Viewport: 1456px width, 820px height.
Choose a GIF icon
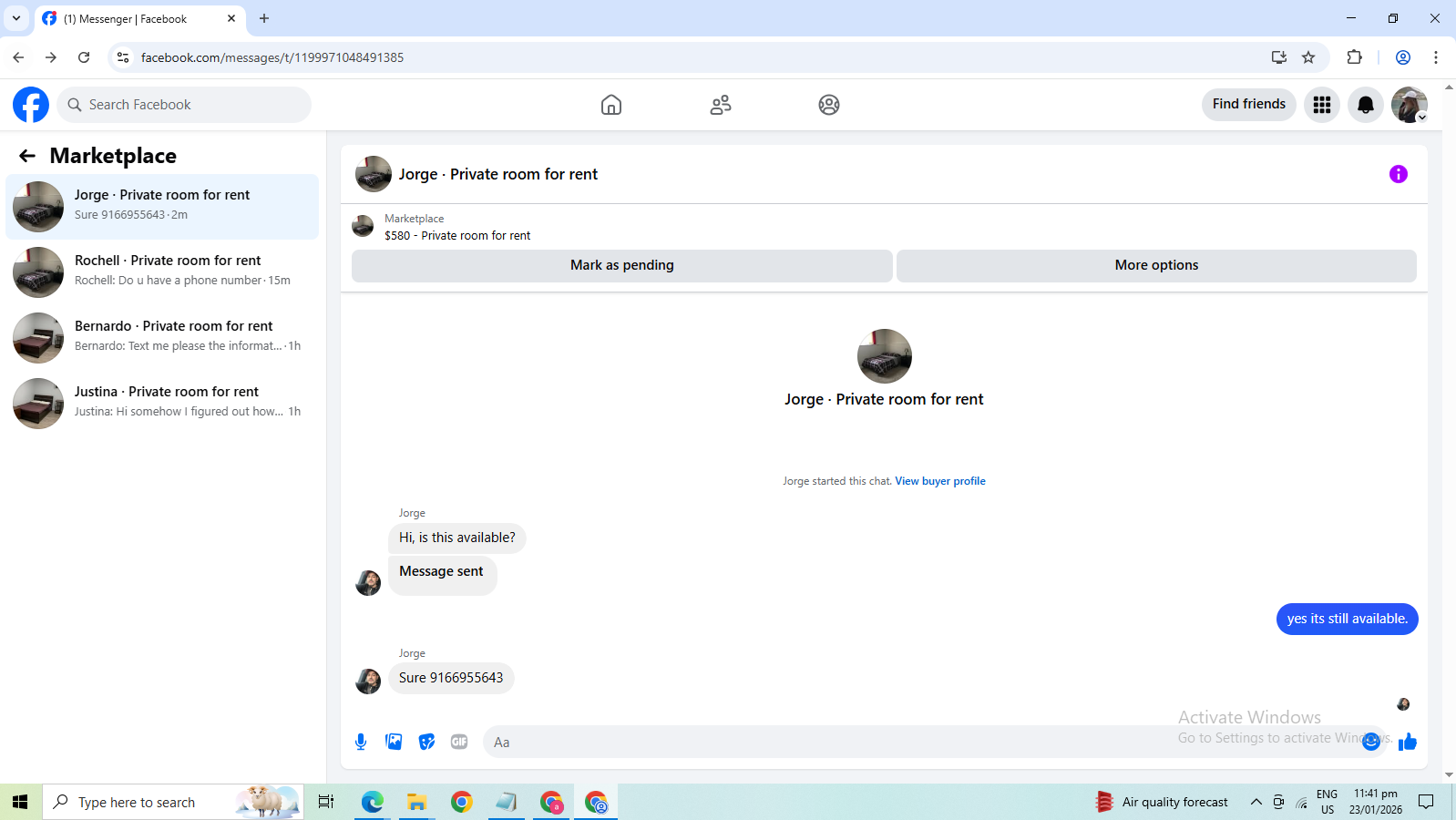pyautogui.click(x=459, y=742)
